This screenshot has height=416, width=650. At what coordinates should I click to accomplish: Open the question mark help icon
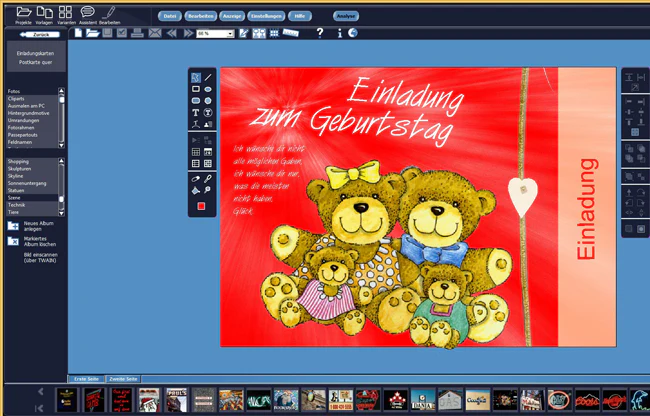(320, 33)
